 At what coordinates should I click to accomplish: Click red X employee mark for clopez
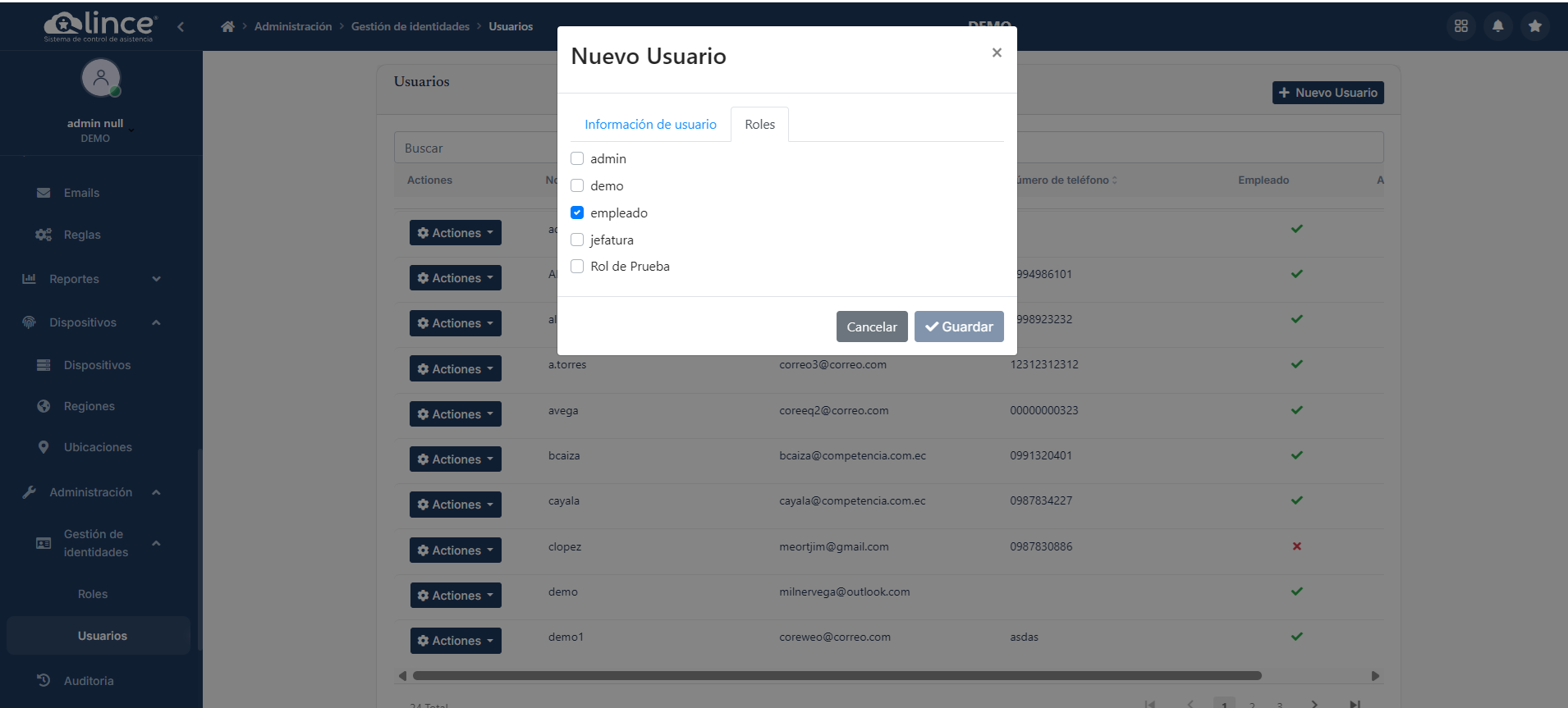(x=1297, y=546)
